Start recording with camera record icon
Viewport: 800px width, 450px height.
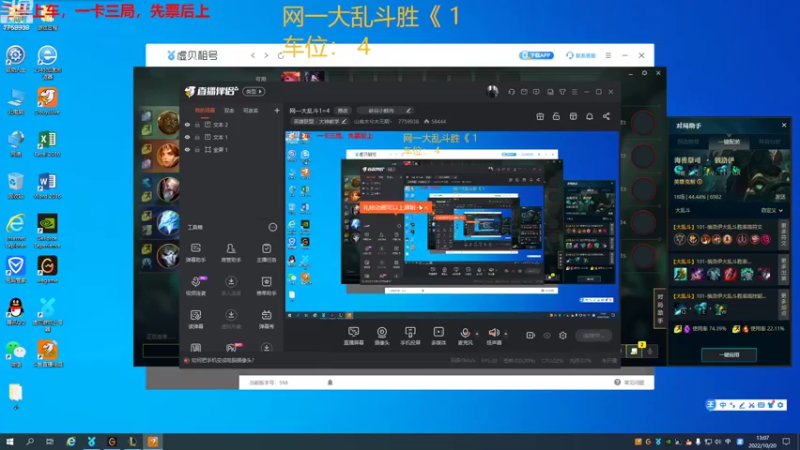tap(531, 335)
